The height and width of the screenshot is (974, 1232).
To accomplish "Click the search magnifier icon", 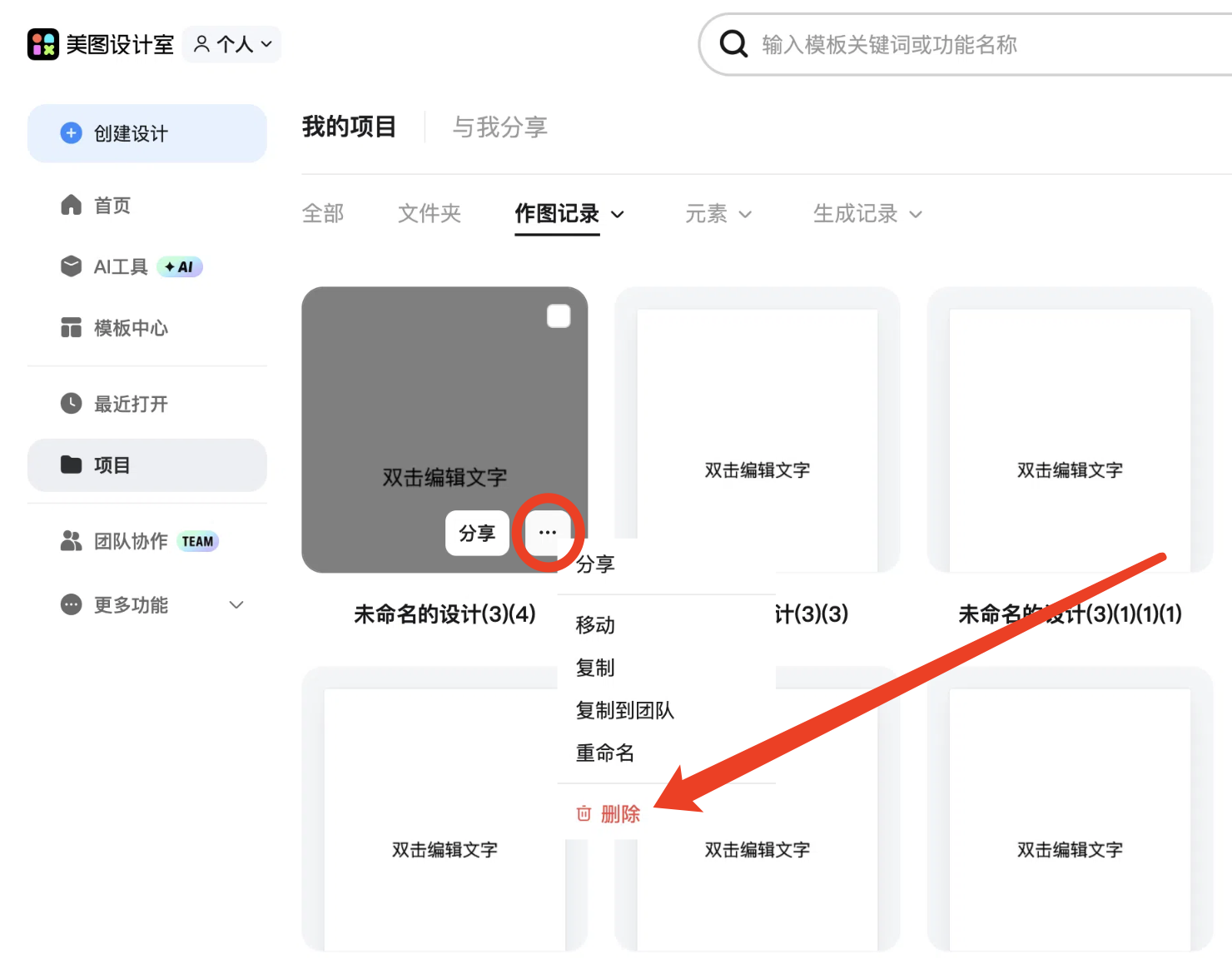I will 733,44.
